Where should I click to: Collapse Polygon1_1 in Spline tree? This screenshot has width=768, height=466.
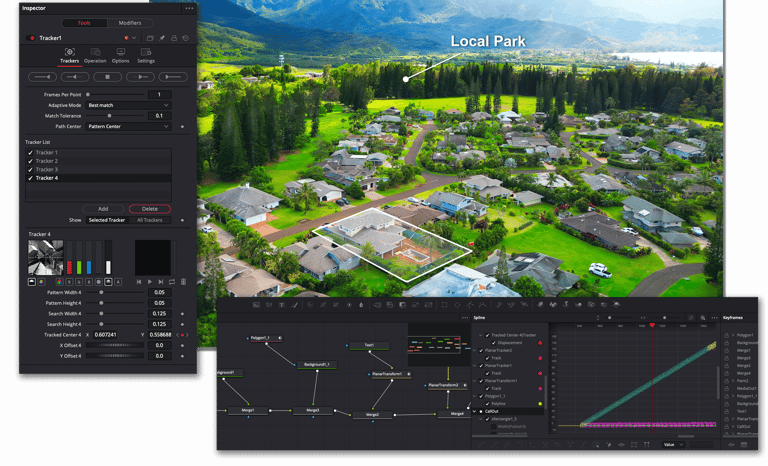pos(475,396)
